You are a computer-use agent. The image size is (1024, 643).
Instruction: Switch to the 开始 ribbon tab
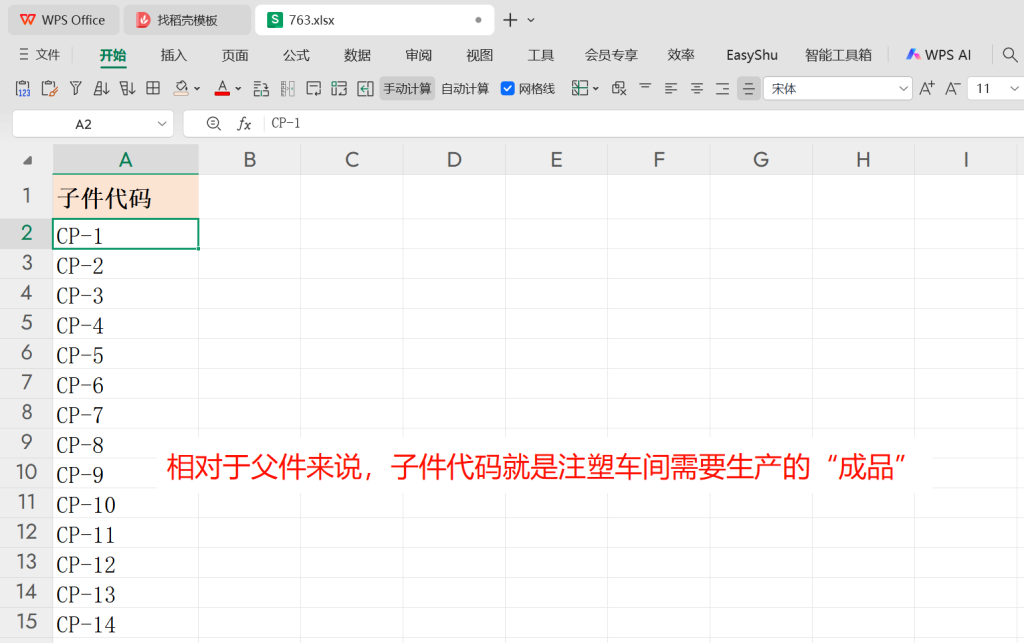pos(113,55)
